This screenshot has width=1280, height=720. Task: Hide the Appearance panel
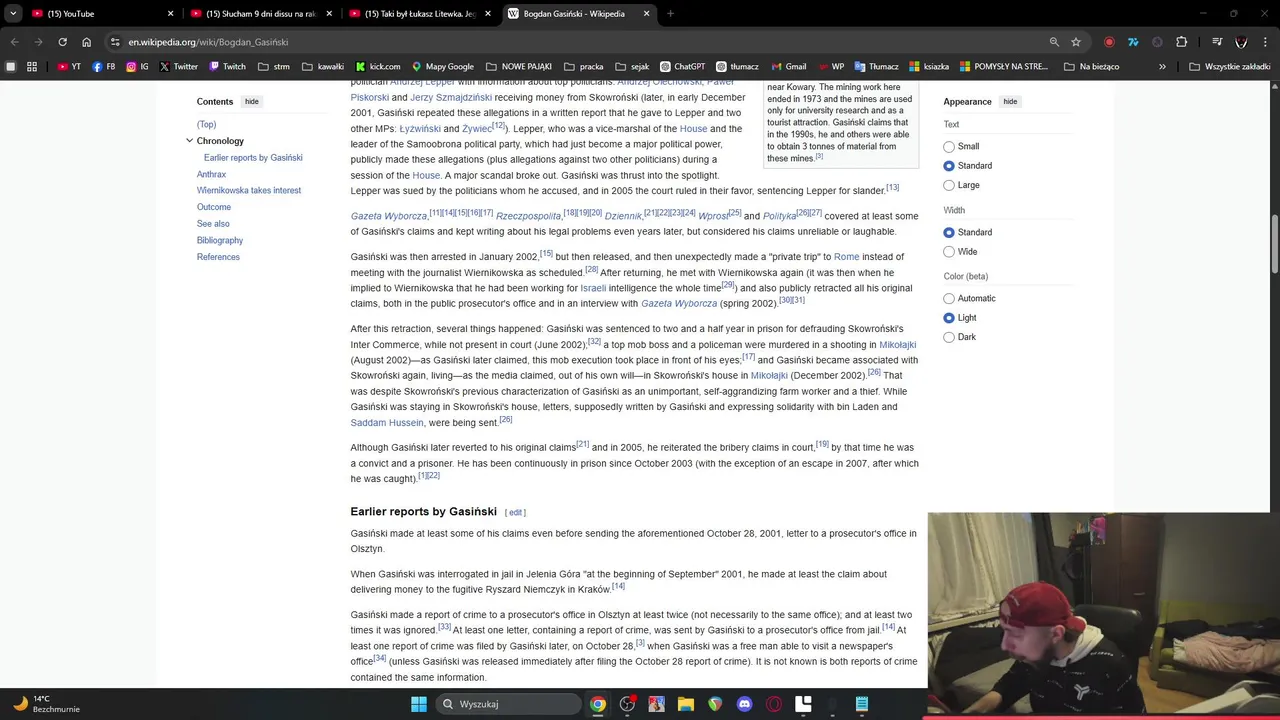pyautogui.click(x=1010, y=101)
